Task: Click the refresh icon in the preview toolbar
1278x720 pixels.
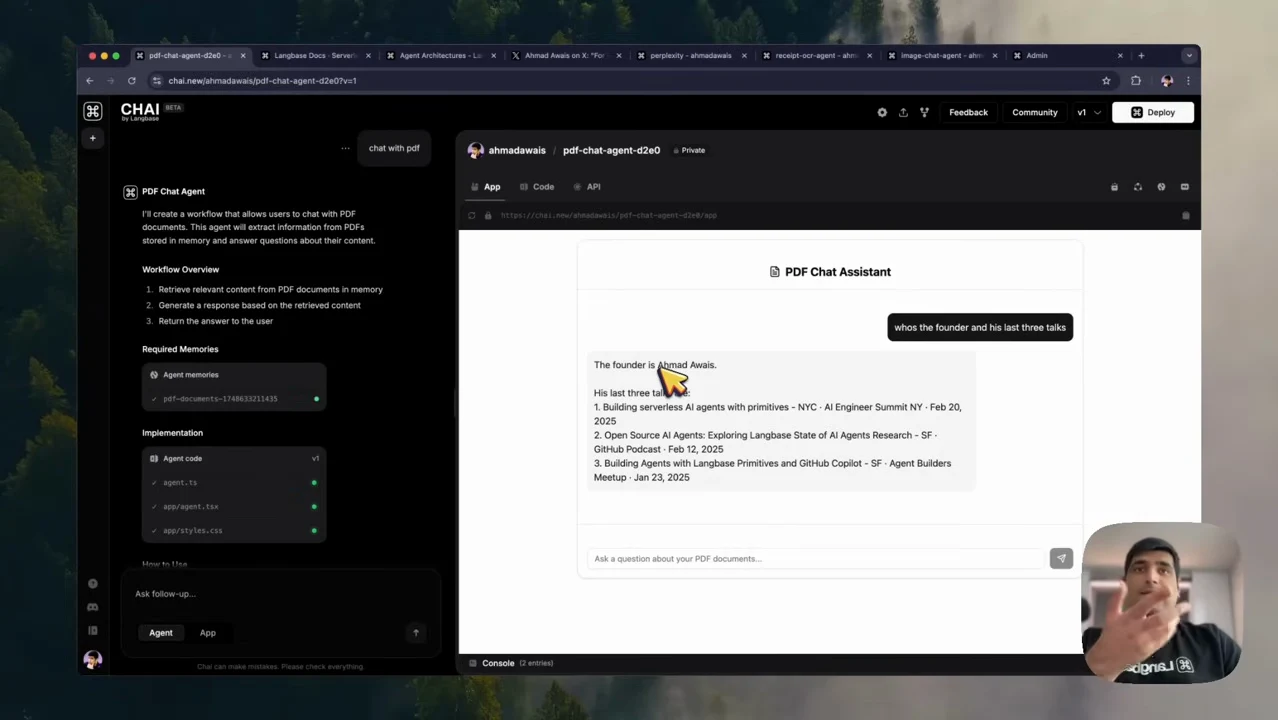Action: 1138,187
